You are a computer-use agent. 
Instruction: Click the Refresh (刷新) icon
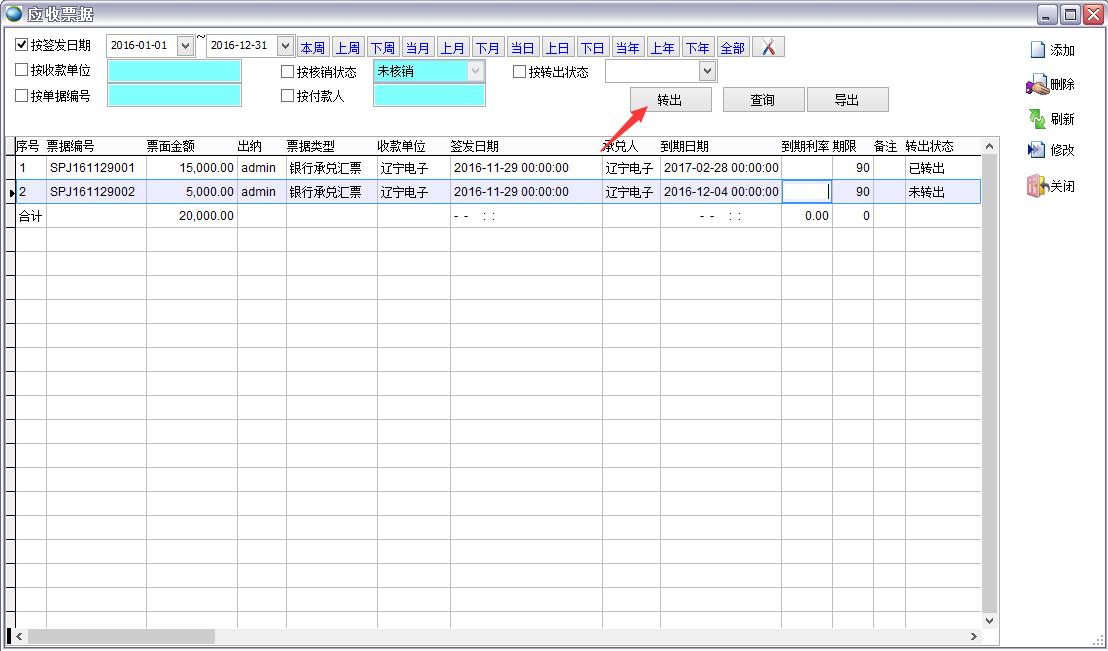pos(1037,119)
